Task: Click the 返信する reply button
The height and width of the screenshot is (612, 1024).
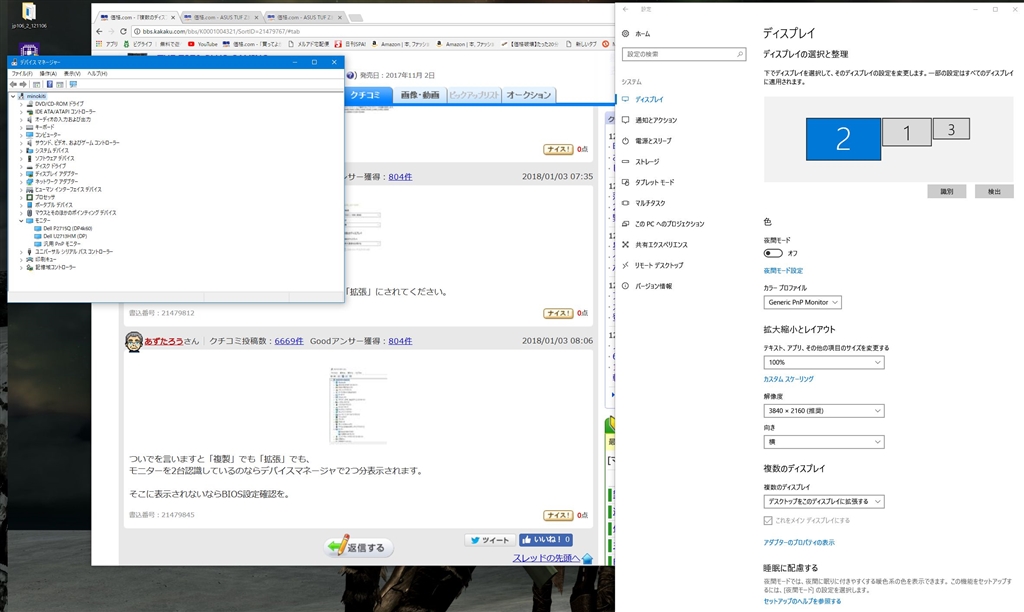Action: [359, 547]
